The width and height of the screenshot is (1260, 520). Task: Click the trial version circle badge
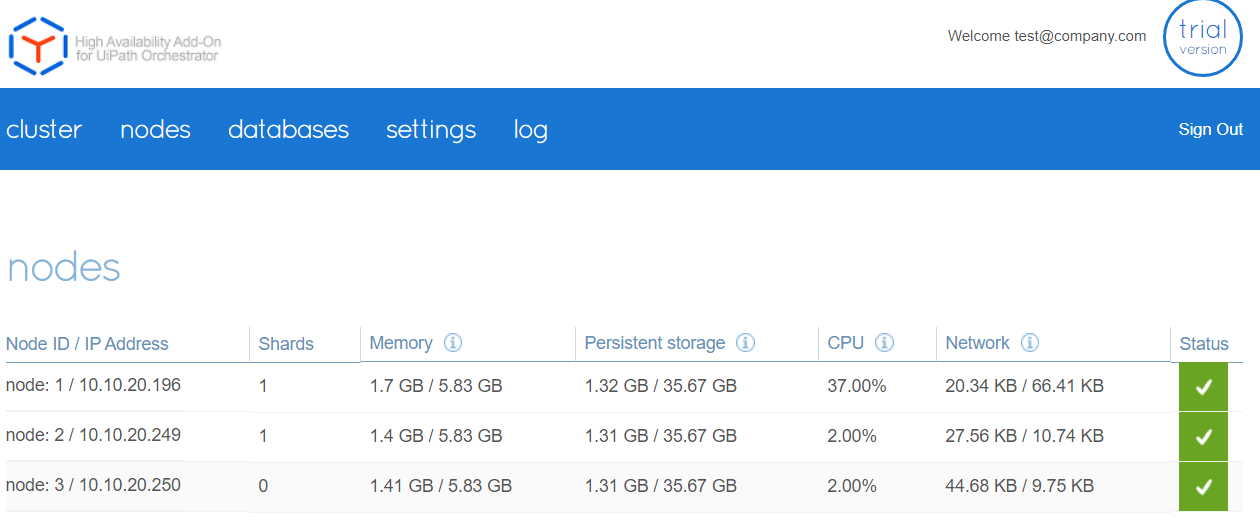click(1202, 39)
